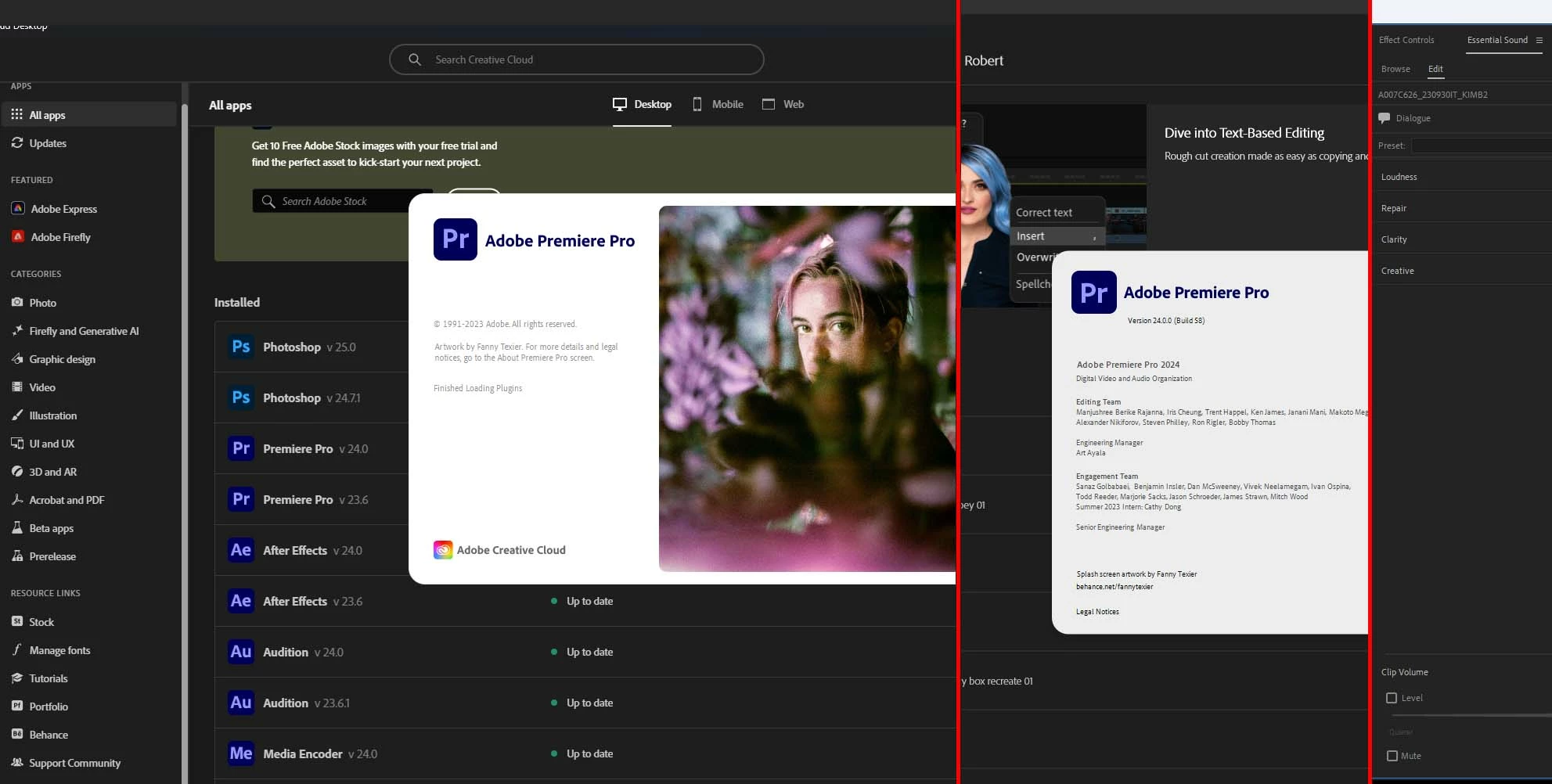
Task: Open the Essential Sound panel menu icon
Action: click(1539, 40)
